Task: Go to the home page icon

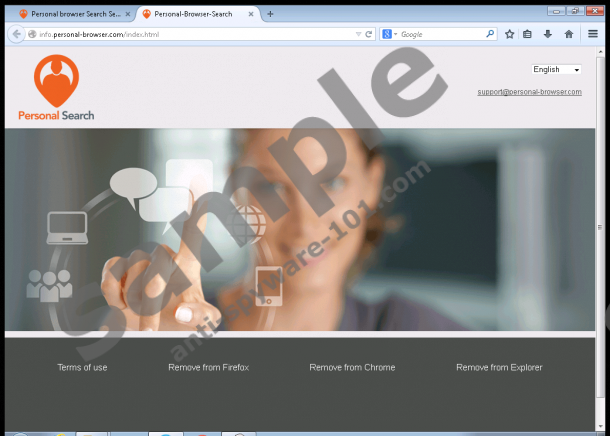Action: (568, 34)
